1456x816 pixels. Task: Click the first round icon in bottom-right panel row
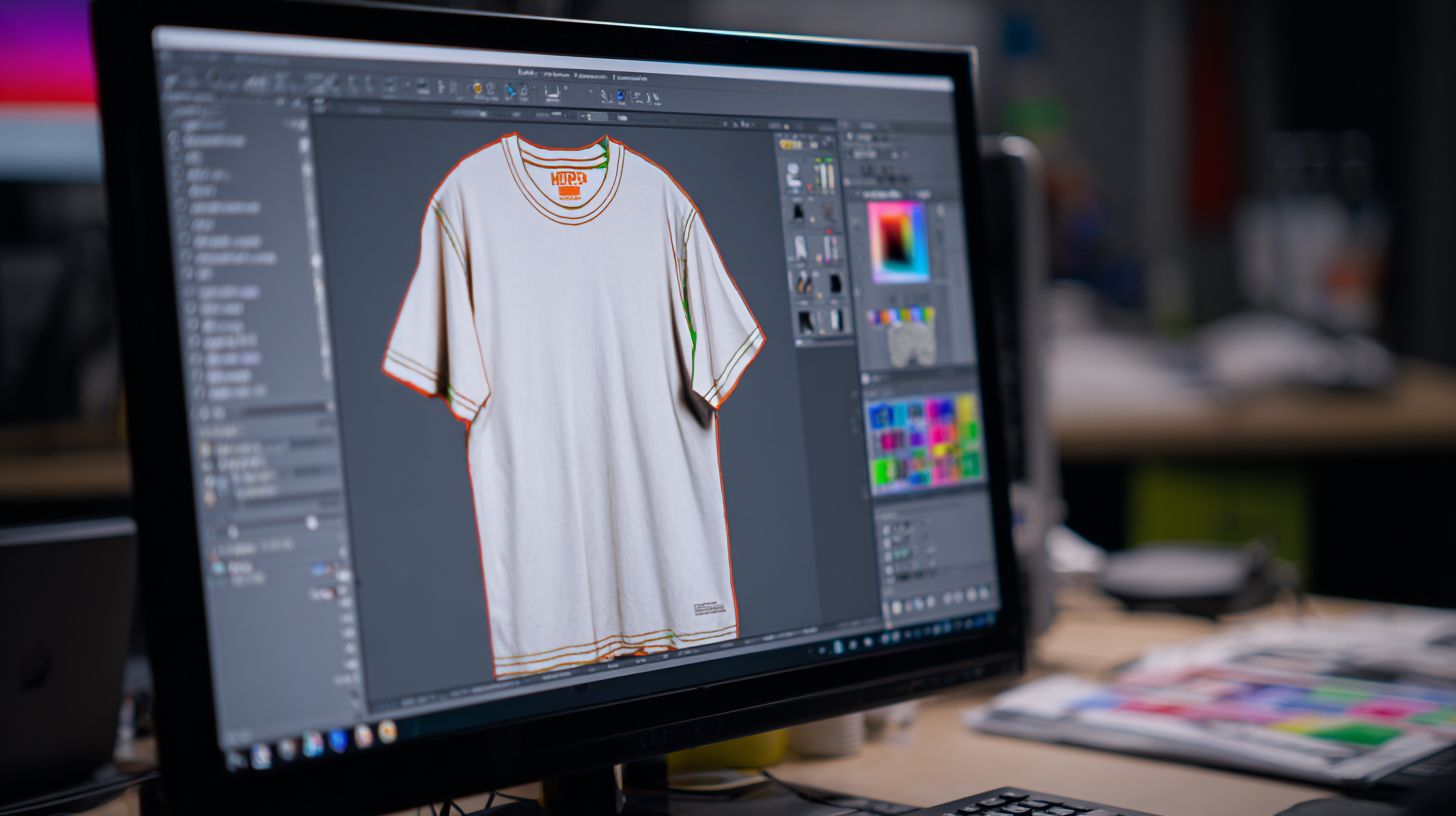[x=897, y=606]
